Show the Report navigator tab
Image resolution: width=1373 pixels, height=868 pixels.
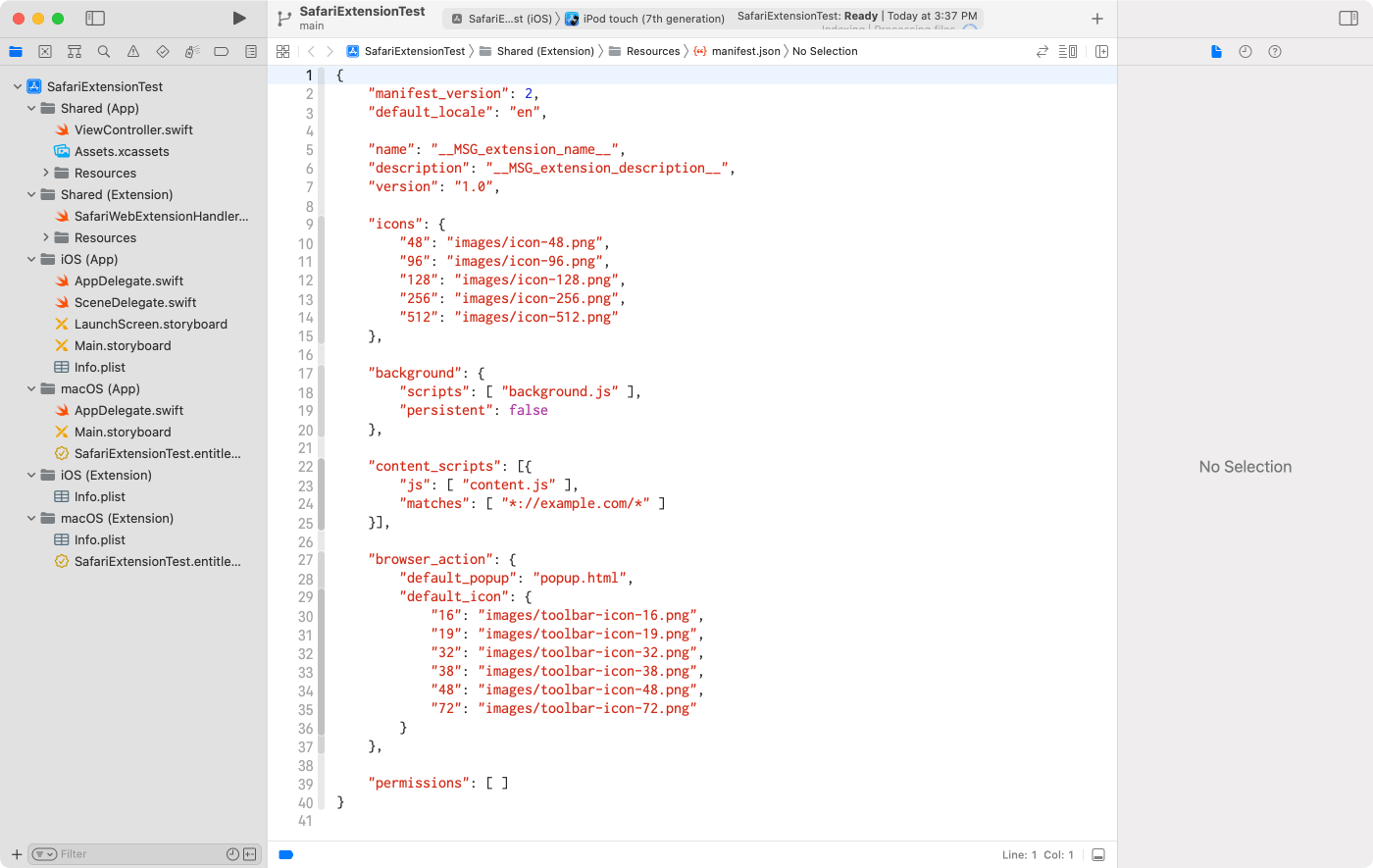point(251,51)
